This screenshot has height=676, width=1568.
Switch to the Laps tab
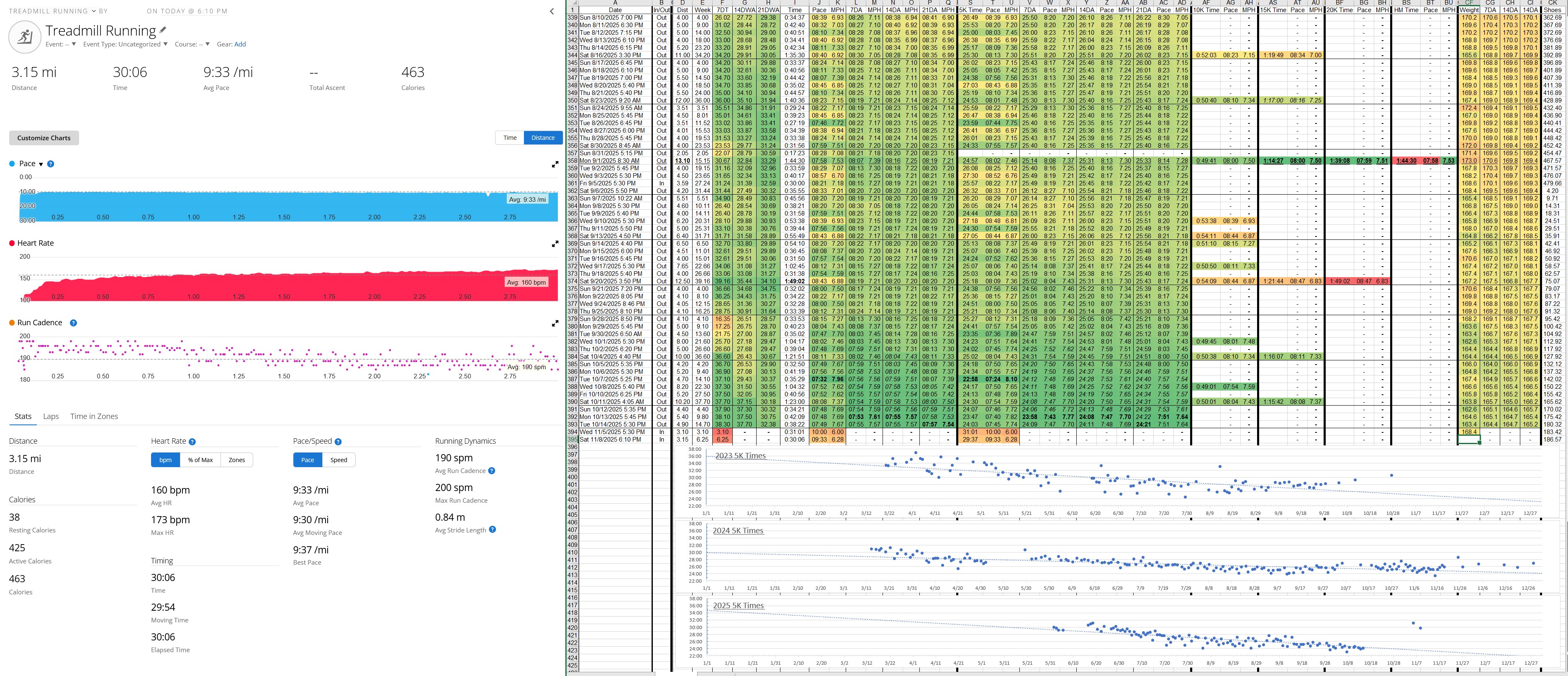[x=51, y=416]
